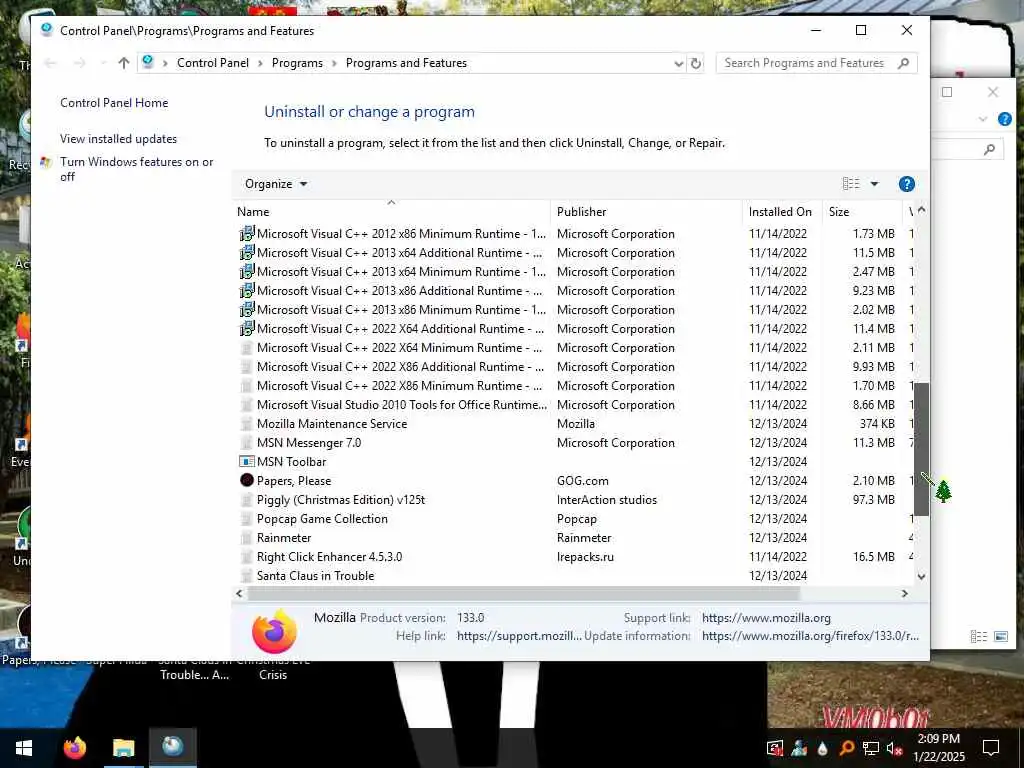The height and width of the screenshot is (768, 1024).
Task: Click icon of Visual C++ 2013 x86 Minimum Runtime
Action: click(x=247, y=309)
